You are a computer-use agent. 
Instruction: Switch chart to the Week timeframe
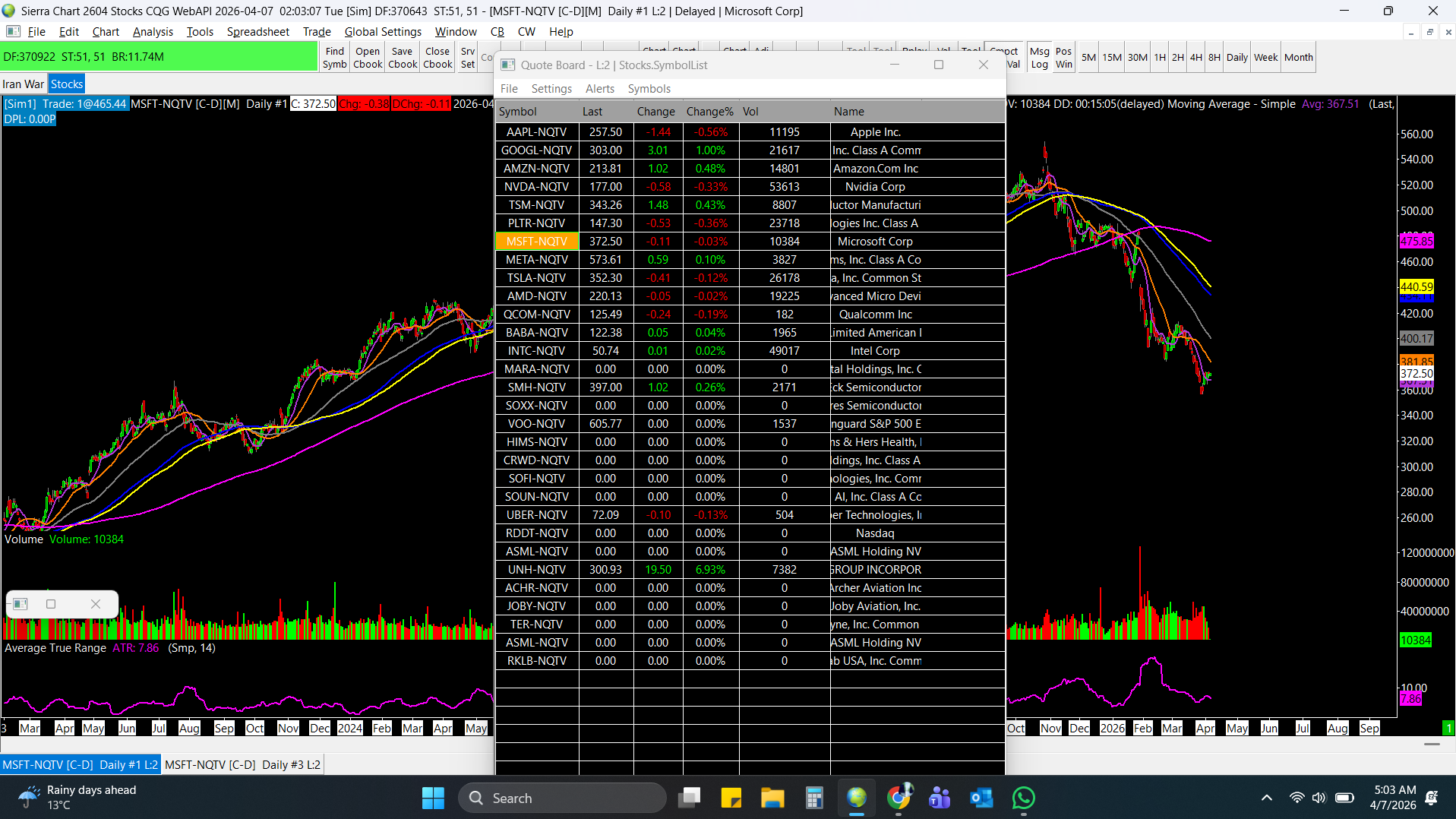(x=1265, y=58)
